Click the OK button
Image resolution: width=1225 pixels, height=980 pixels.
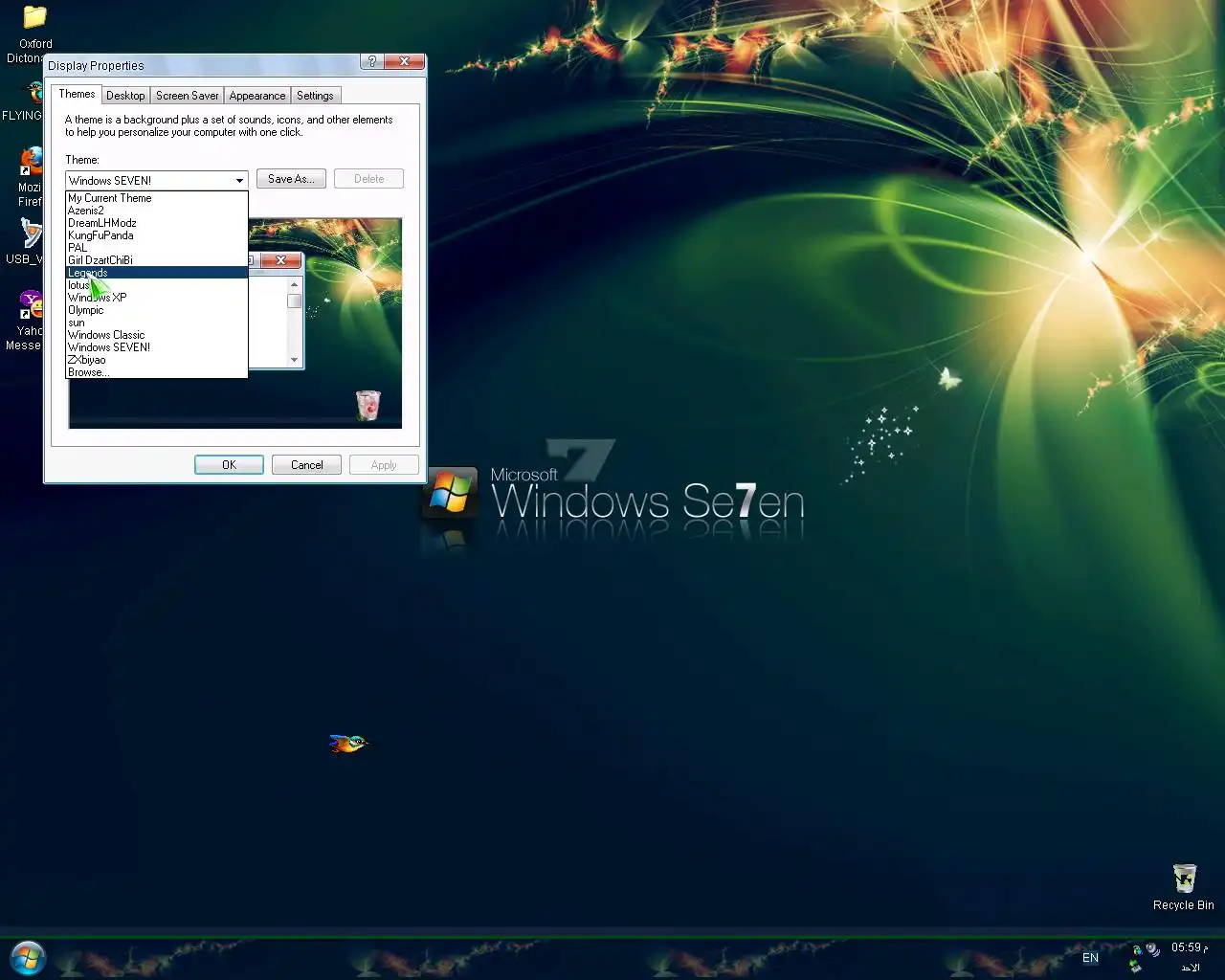coord(229,465)
